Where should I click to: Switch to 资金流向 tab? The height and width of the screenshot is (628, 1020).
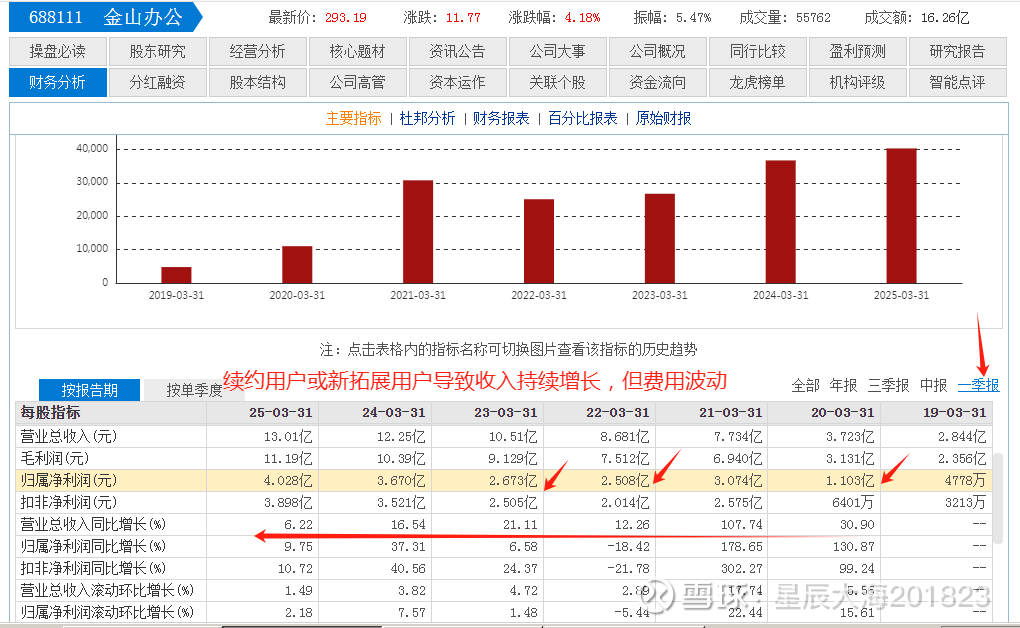click(658, 83)
